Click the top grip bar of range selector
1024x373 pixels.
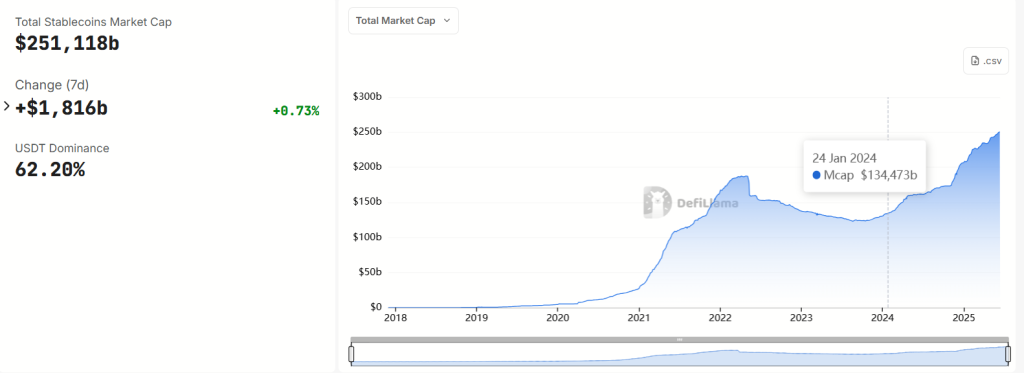coord(679,340)
